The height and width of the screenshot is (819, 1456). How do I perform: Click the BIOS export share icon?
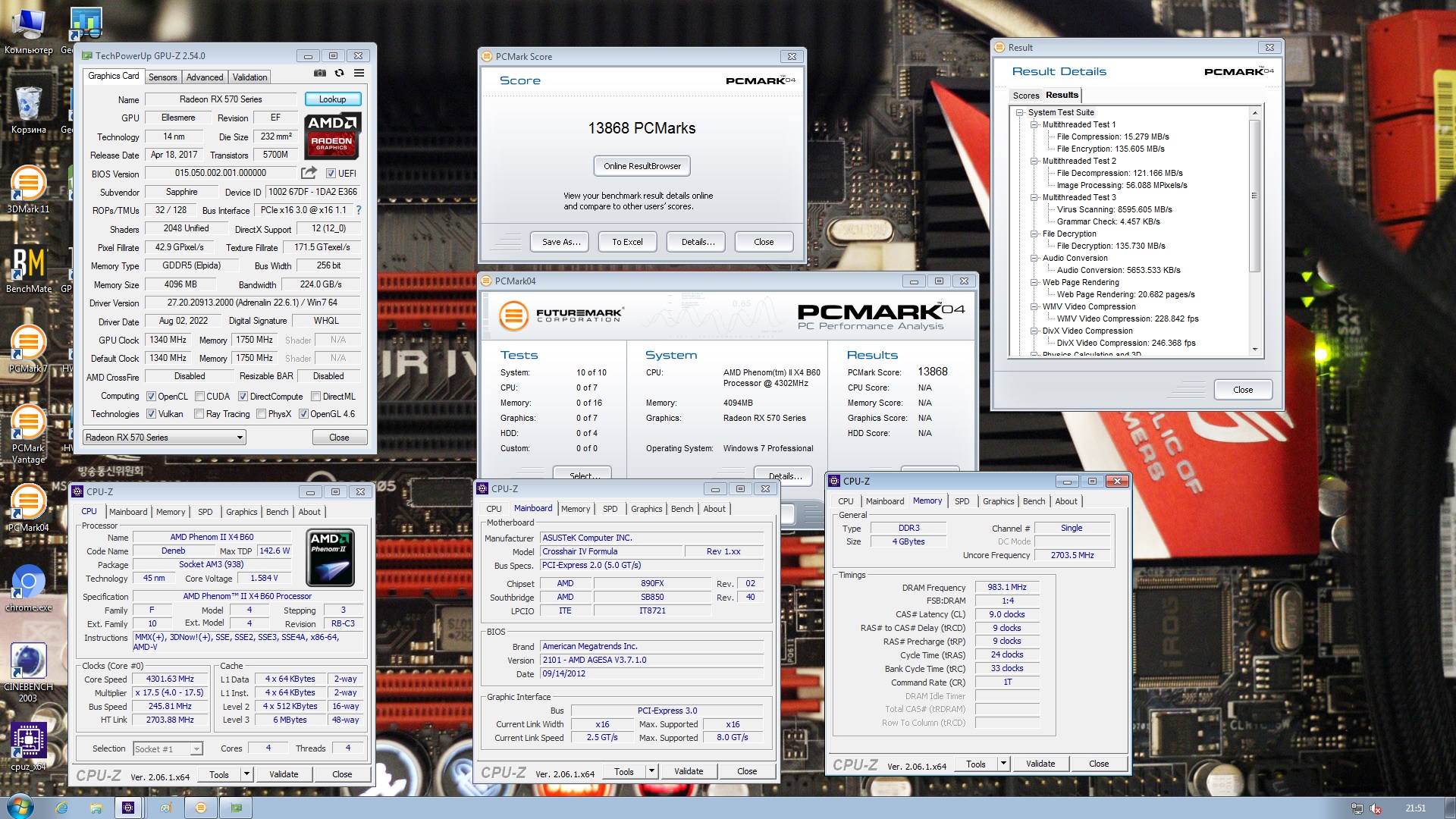[x=309, y=173]
